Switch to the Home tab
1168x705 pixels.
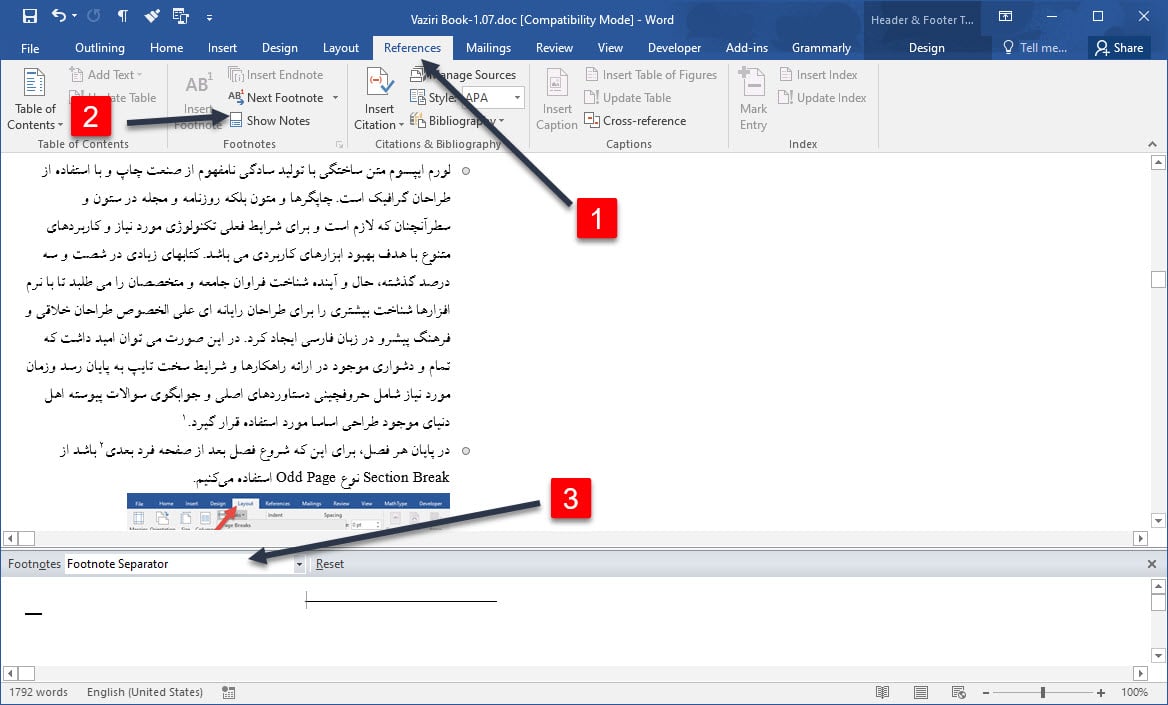coord(166,48)
